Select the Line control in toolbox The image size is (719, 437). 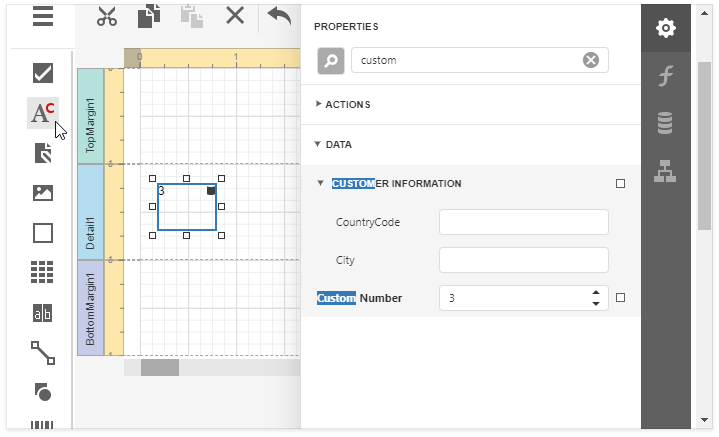tap(43, 353)
